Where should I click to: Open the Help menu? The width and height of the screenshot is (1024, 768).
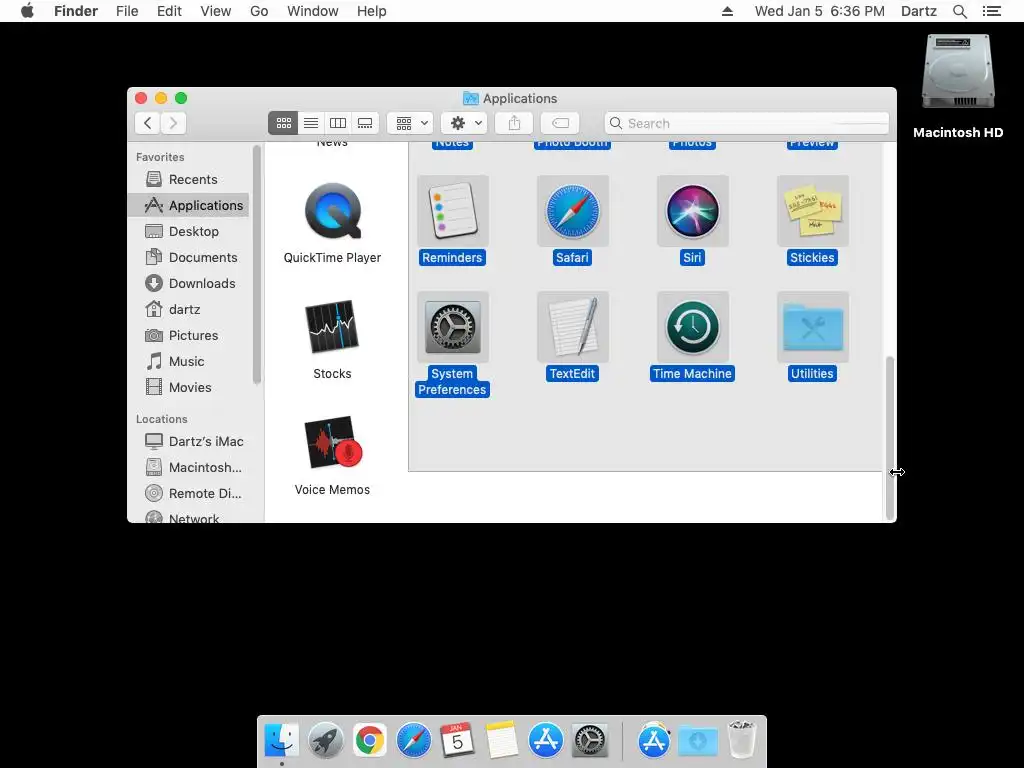[372, 11]
